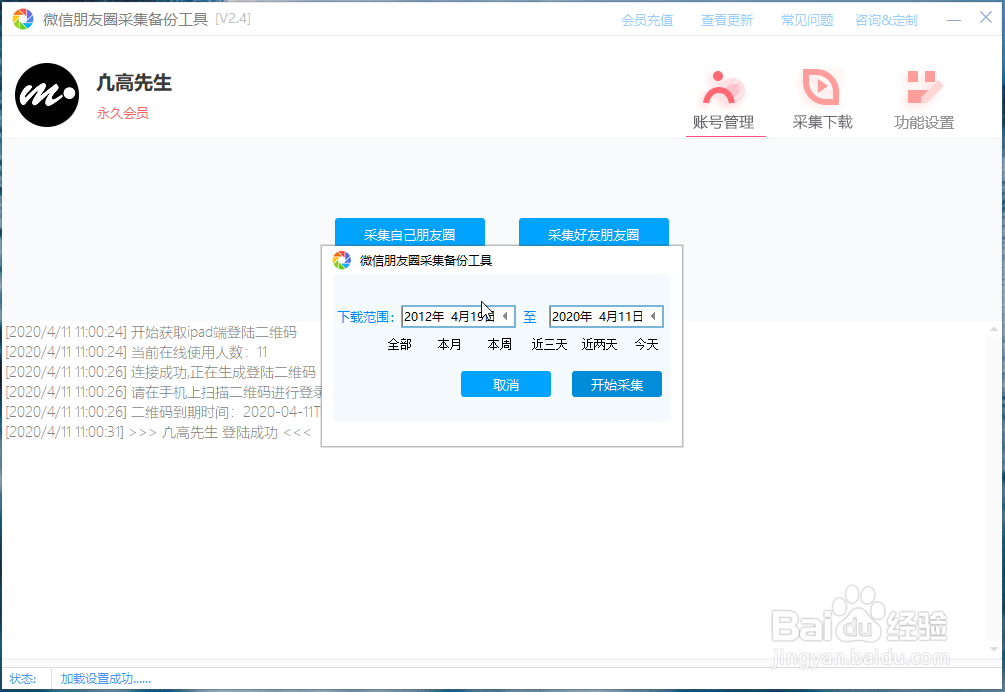
Task: Click log line 开始获取ipad端登陆二维码
Action: pos(151,333)
